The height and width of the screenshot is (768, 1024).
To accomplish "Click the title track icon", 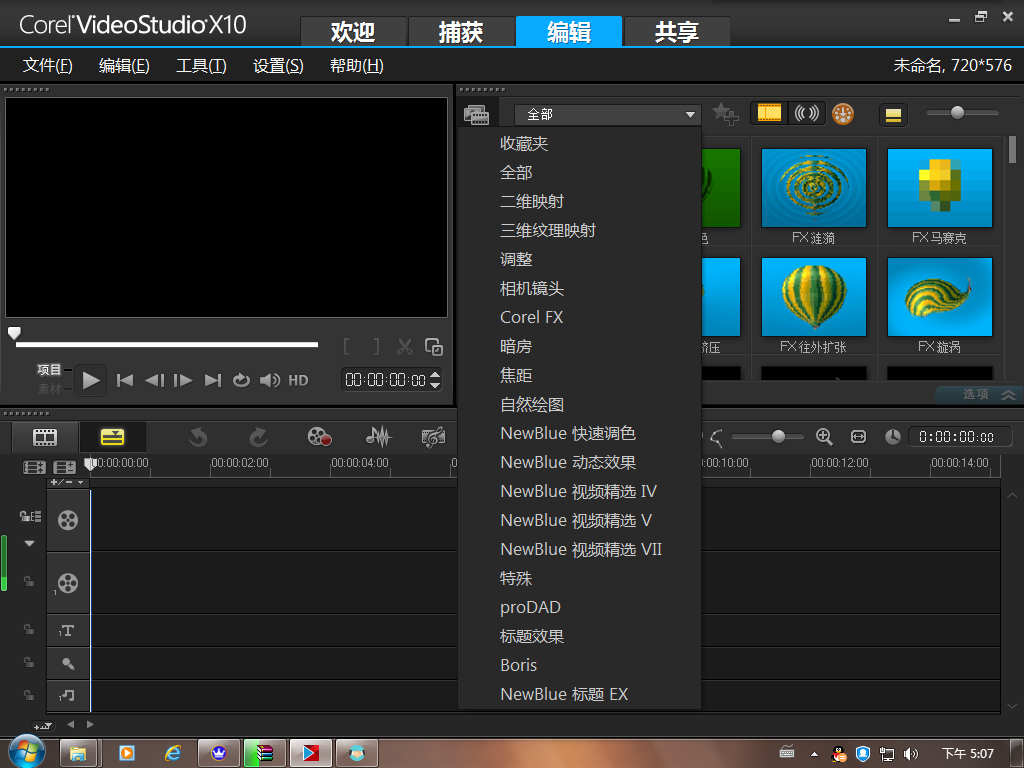I will click(68, 631).
